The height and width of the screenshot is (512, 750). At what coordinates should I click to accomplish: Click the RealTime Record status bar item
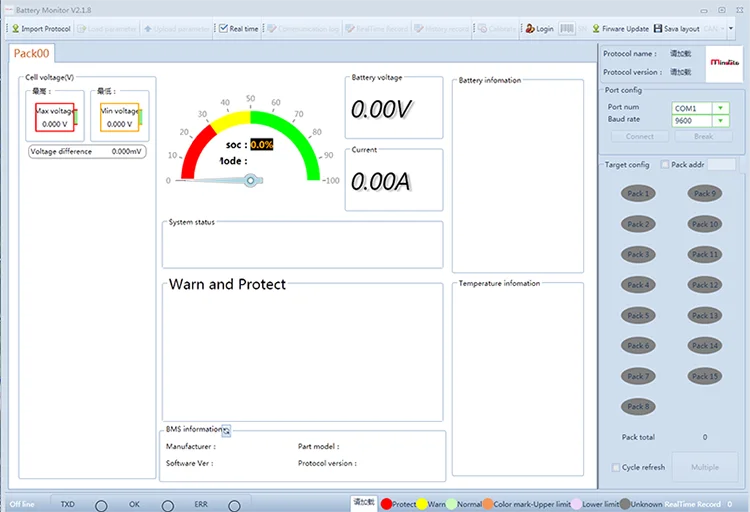(693, 505)
